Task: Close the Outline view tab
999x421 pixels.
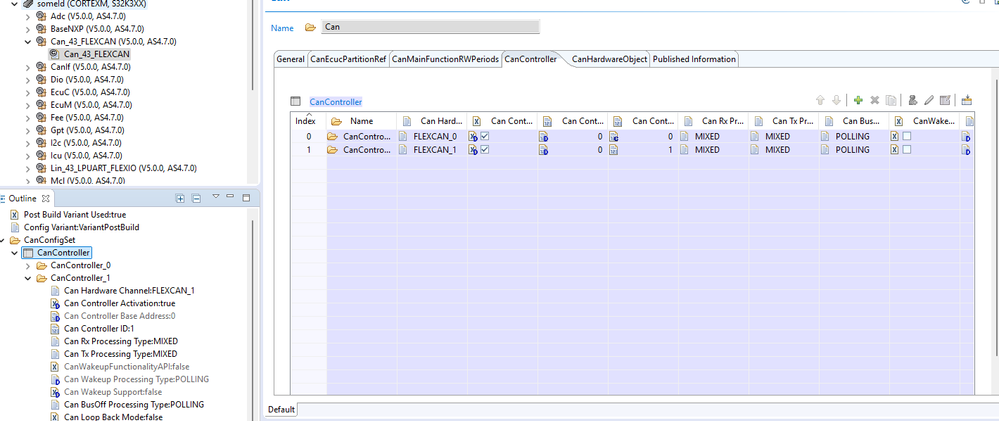Action: (45, 199)
